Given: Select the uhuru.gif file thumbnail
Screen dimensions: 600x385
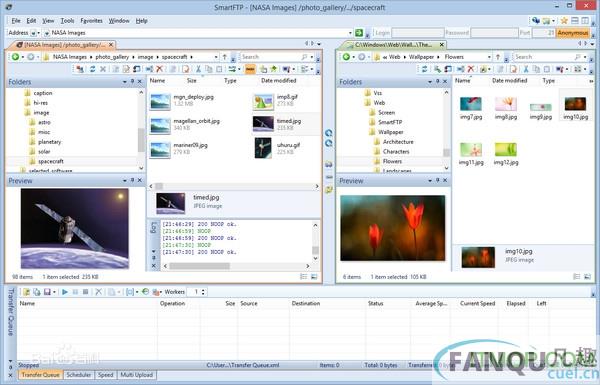Looking at the screenshot, I should pyautogui.click(x=263, y=148).
